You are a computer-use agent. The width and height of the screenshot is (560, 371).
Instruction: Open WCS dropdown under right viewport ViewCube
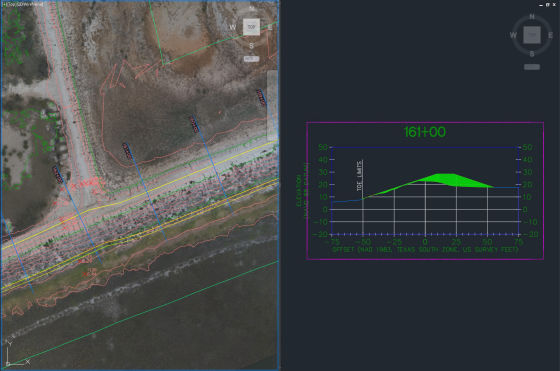pos(532,67)
